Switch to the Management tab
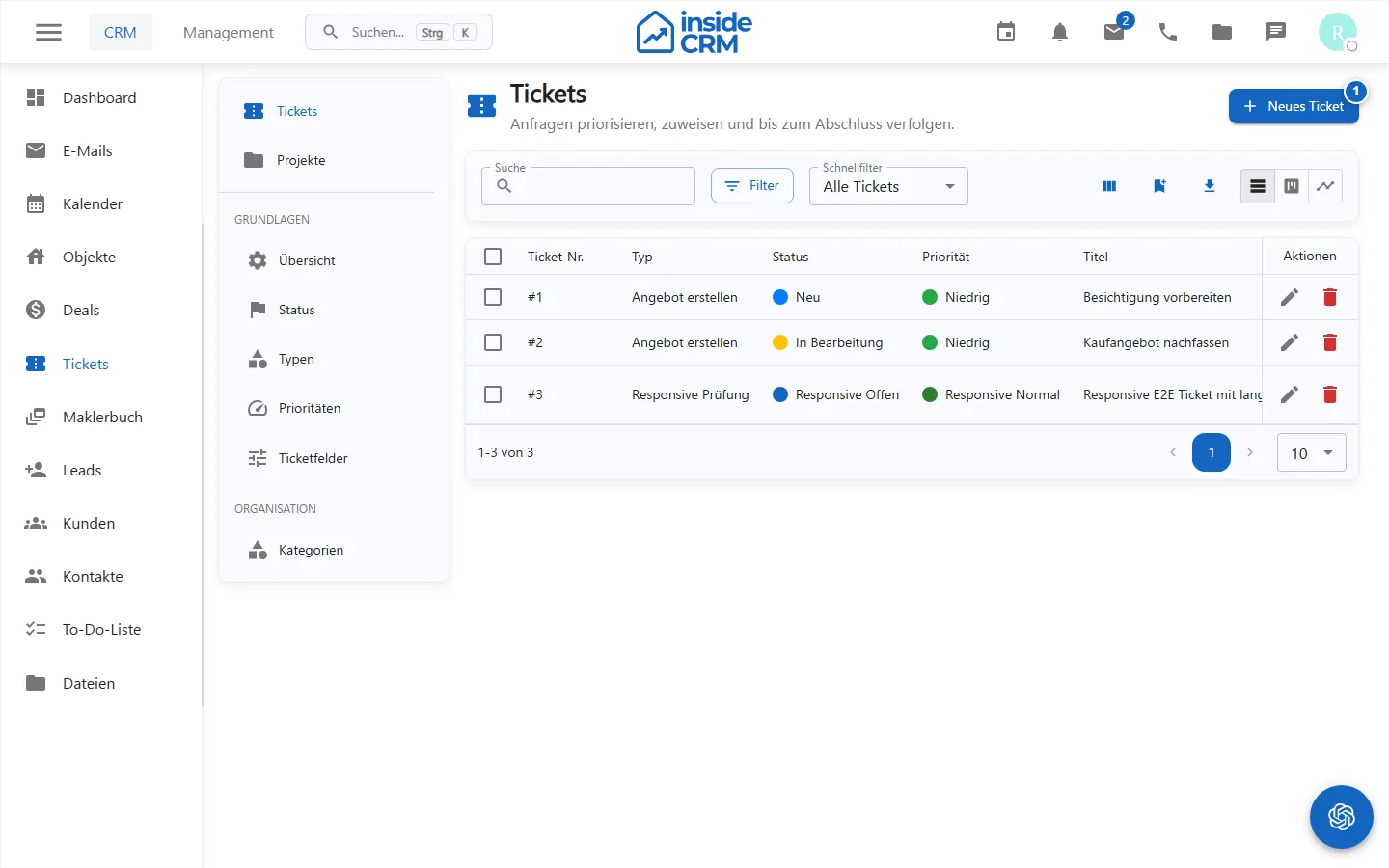This screenshot has width=1389, height=868. [229, 32]
